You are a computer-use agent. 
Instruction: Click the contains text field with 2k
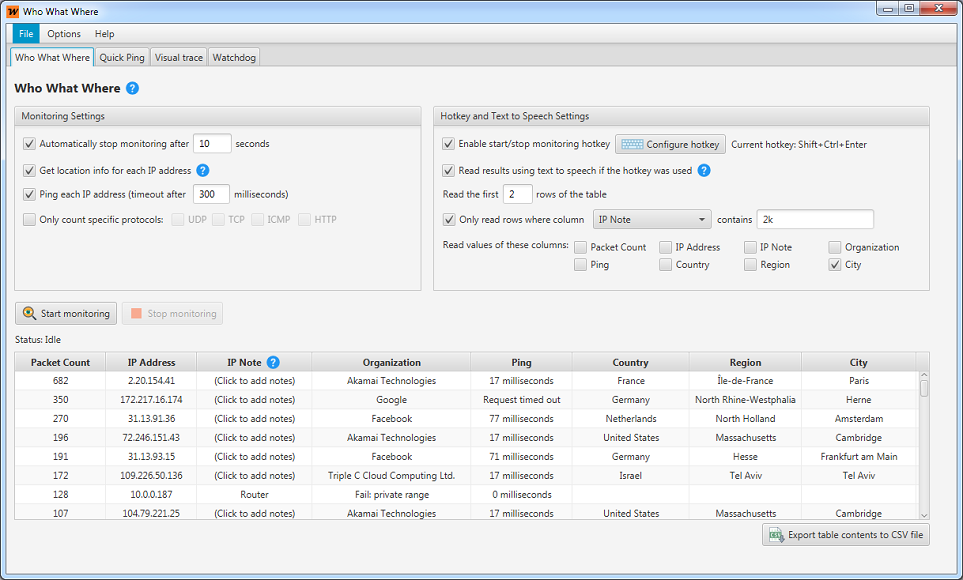click(815, 219)
